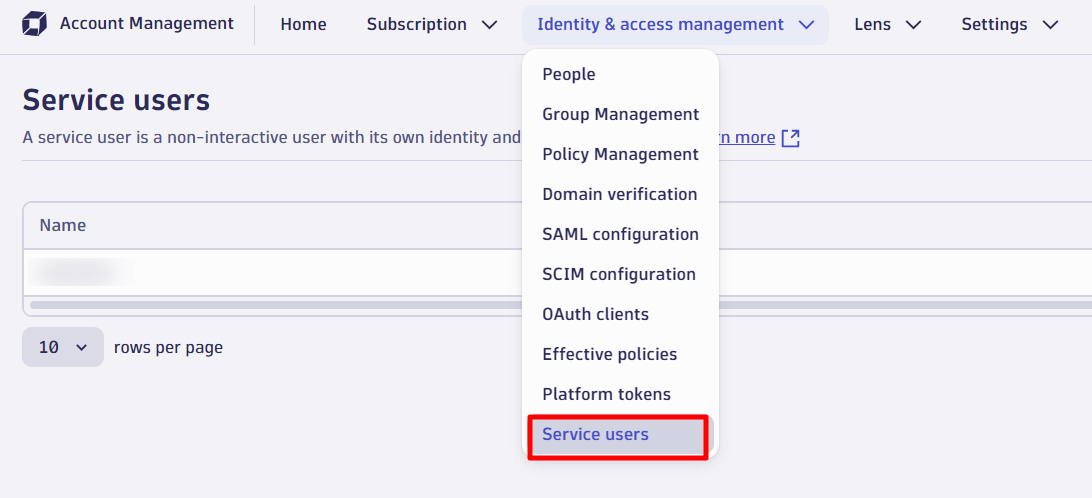Open SAML configuration
The image size is (1092, 498).
[620, 234]
